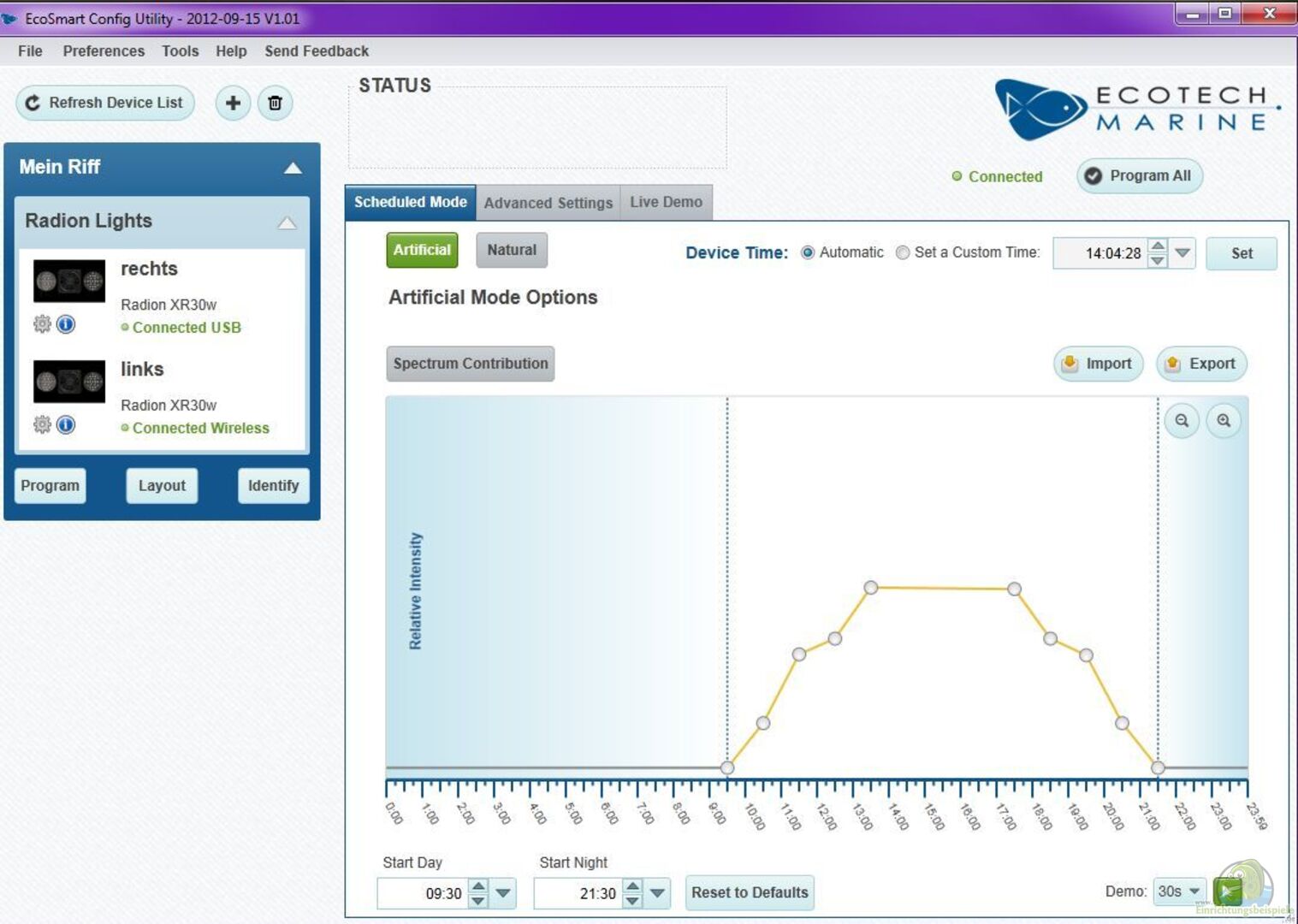Select Set a Custom Time option

pos(903,252)
